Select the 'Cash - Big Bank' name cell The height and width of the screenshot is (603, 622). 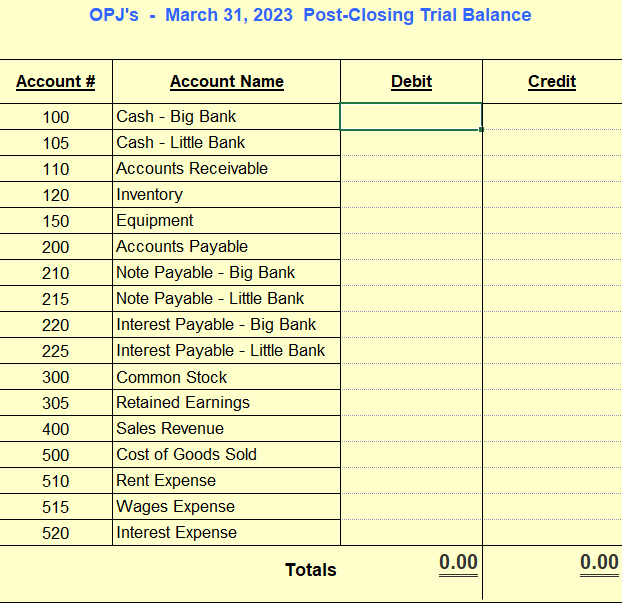pyautogui.click(x=226, y=117)
